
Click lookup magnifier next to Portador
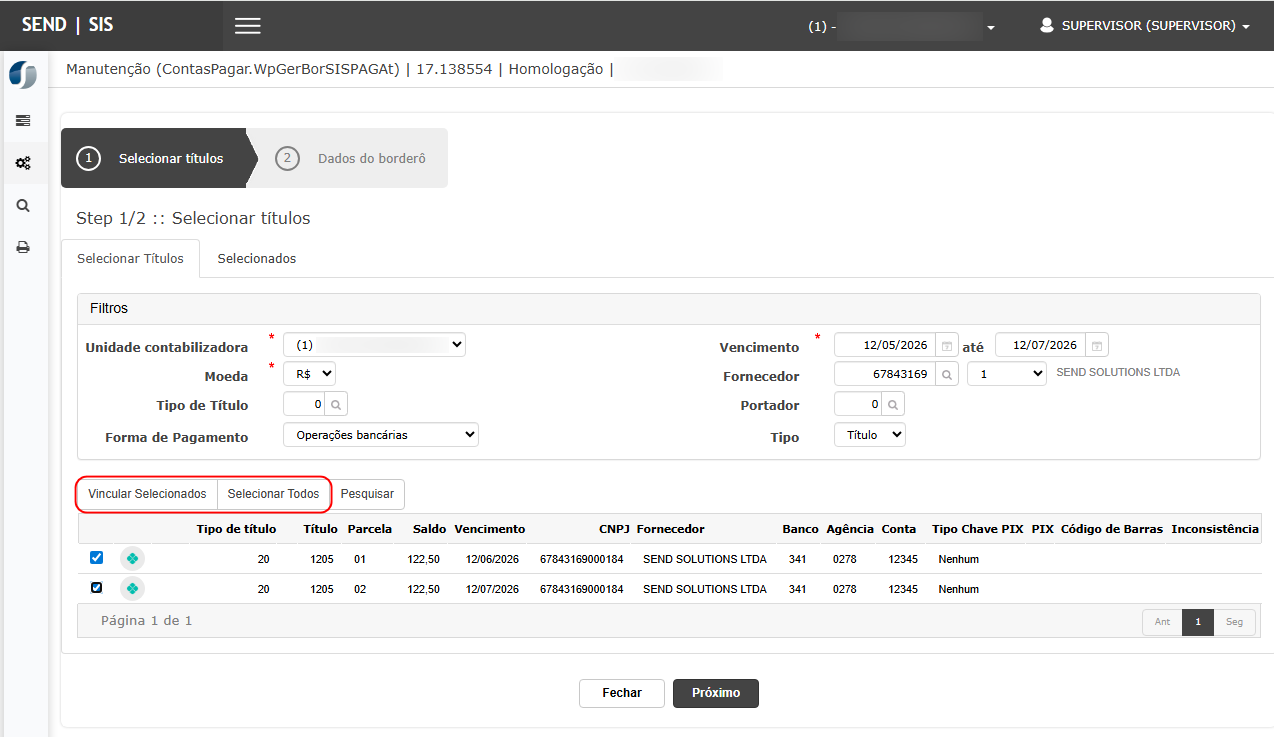[893, 405]
